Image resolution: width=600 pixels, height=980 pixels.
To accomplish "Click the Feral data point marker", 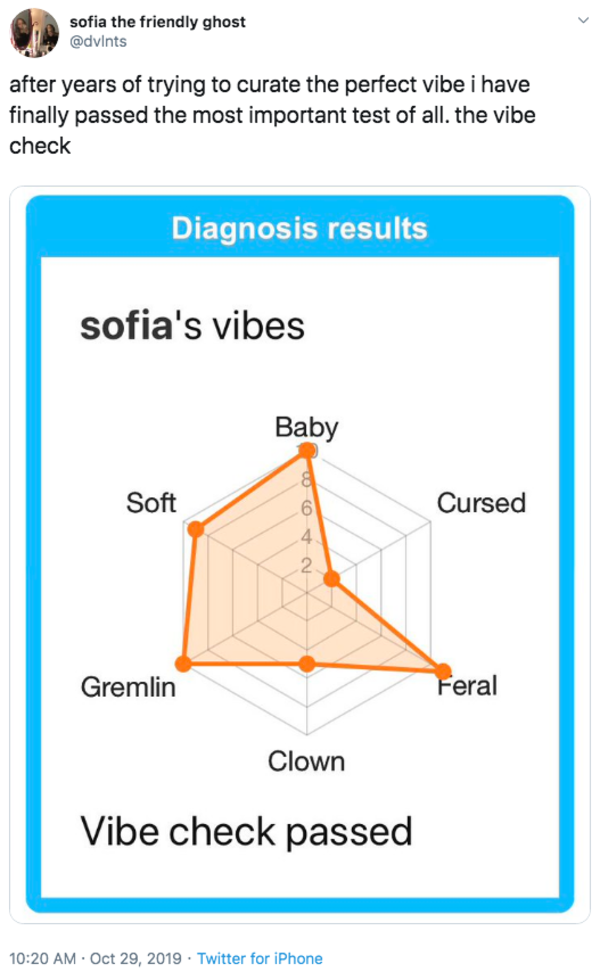I will 442,671.
